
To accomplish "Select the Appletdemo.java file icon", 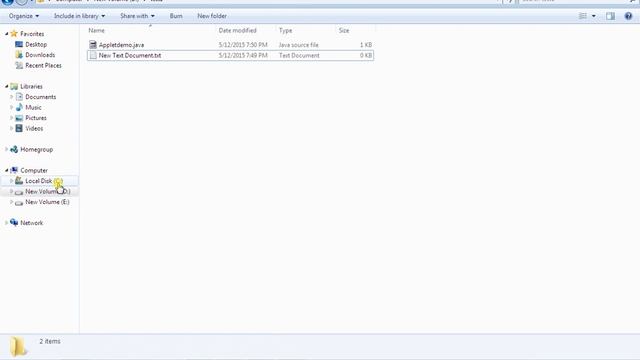I will [93, 45].
